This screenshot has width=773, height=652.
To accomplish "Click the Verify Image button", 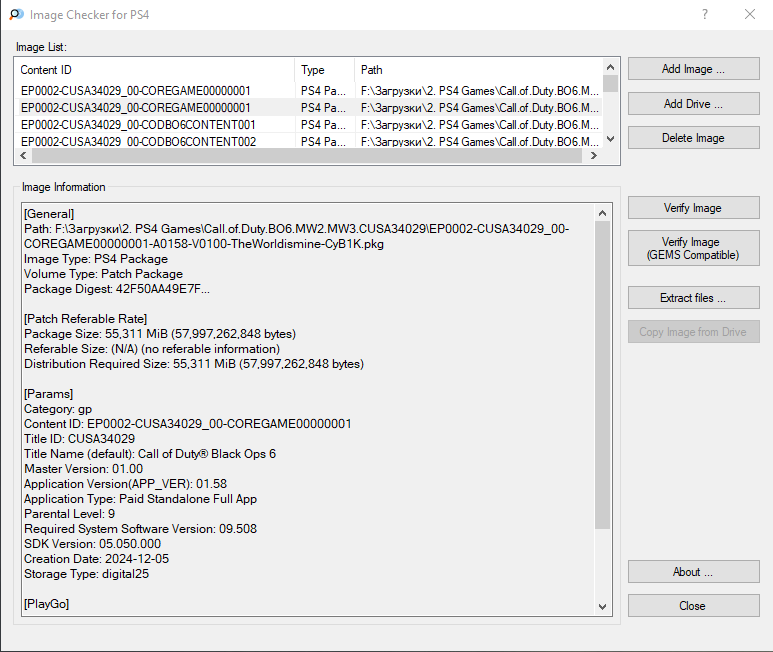I will [x=693, y=208].
